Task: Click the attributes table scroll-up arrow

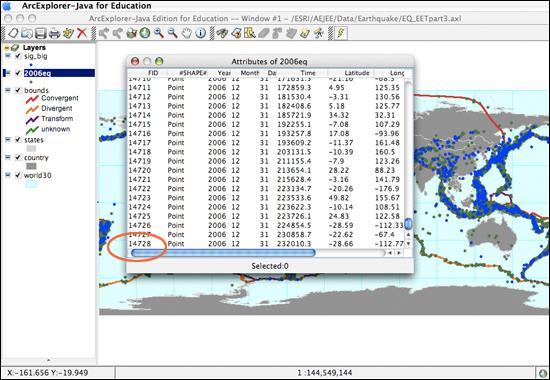Action: (x=408, y=234)
